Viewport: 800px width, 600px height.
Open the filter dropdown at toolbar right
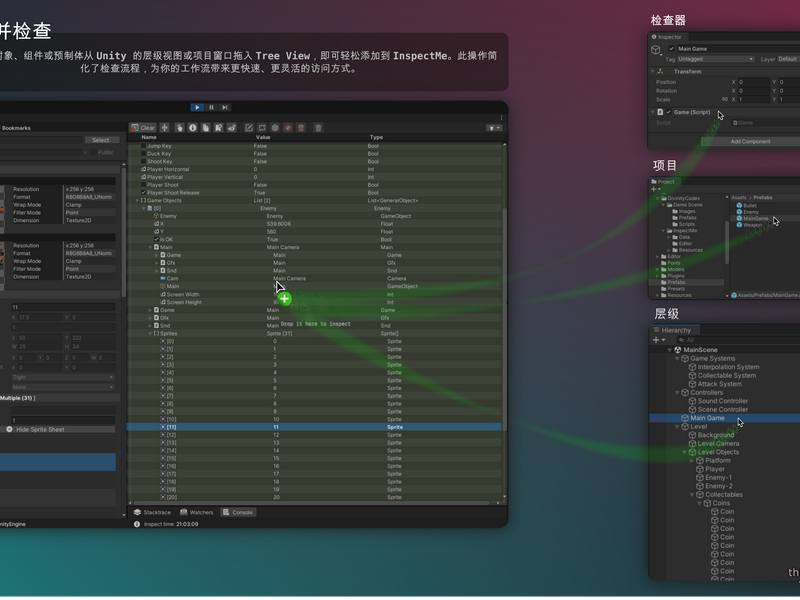pos(494,128)
